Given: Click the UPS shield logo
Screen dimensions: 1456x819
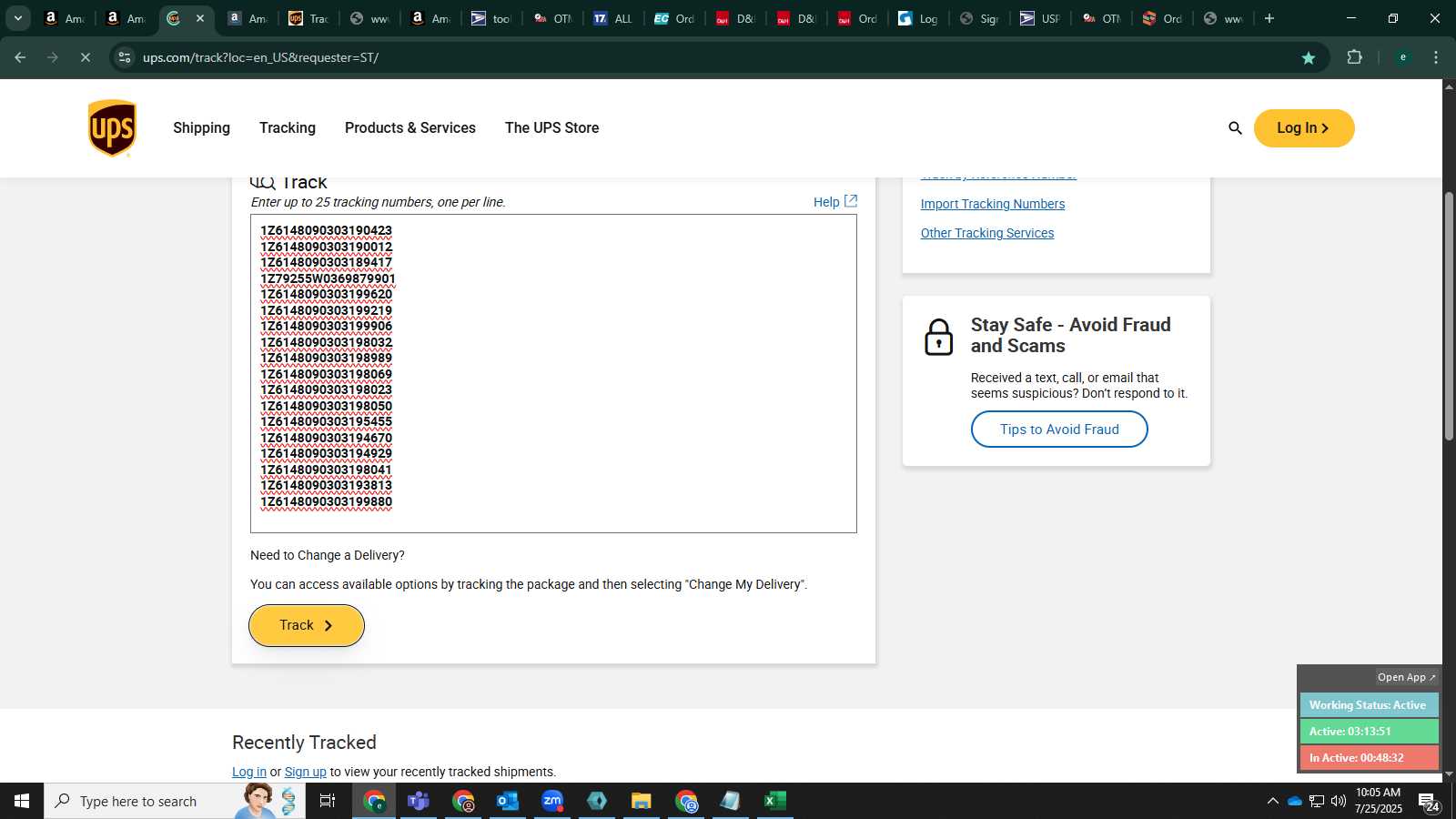Looking at the screenshot, I should point(112,128).
